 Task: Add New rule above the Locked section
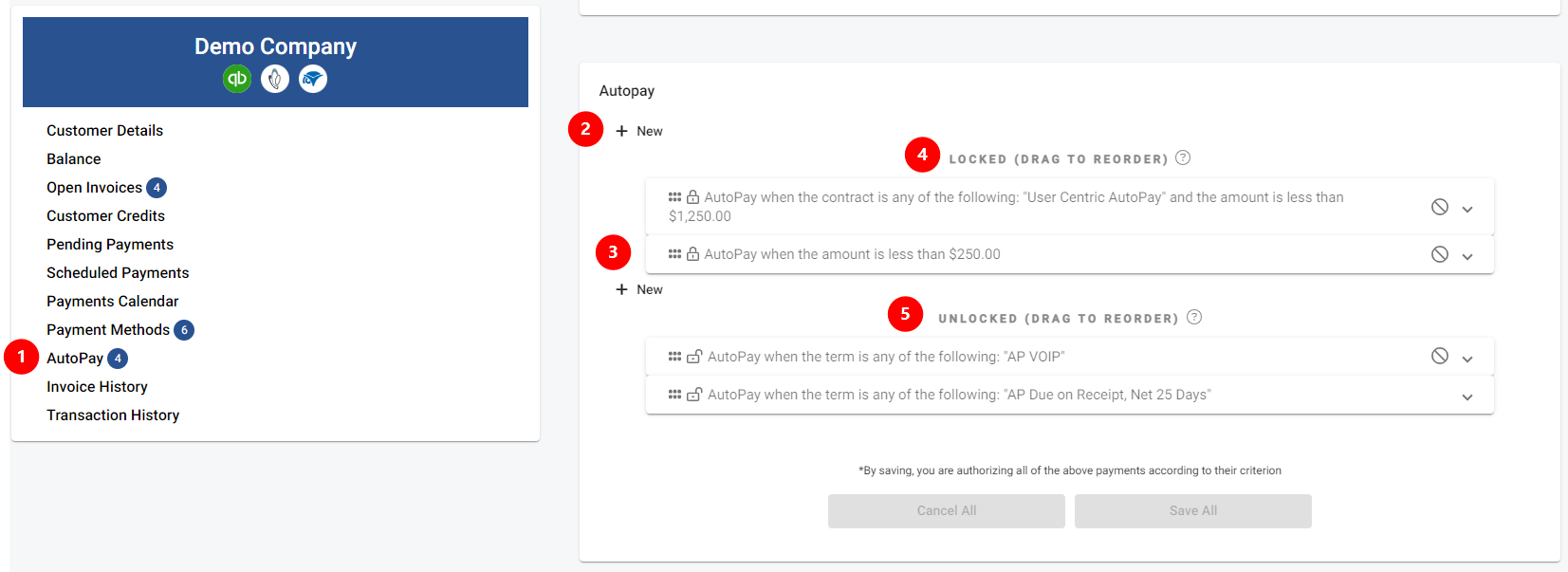tap(639, 131)
